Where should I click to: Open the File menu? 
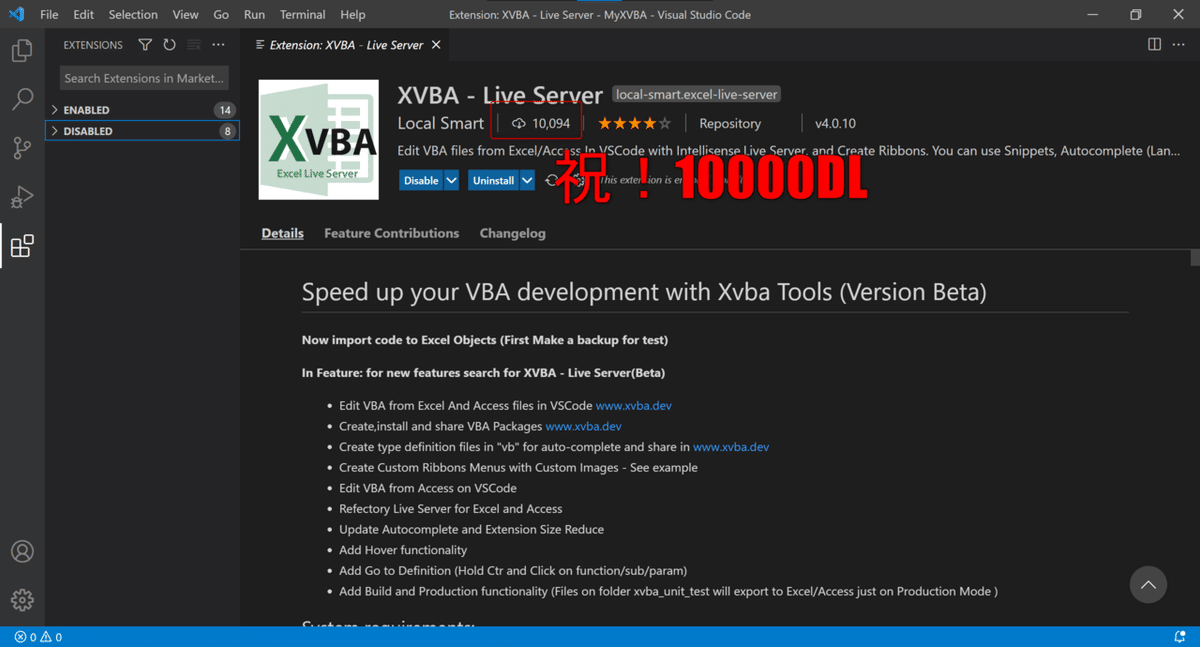(x=49, y=15)
